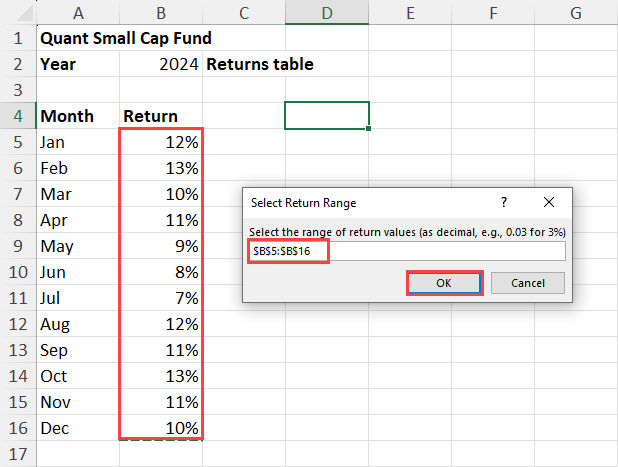
Task: Click the Jul cell
Action: coord(78,298)
